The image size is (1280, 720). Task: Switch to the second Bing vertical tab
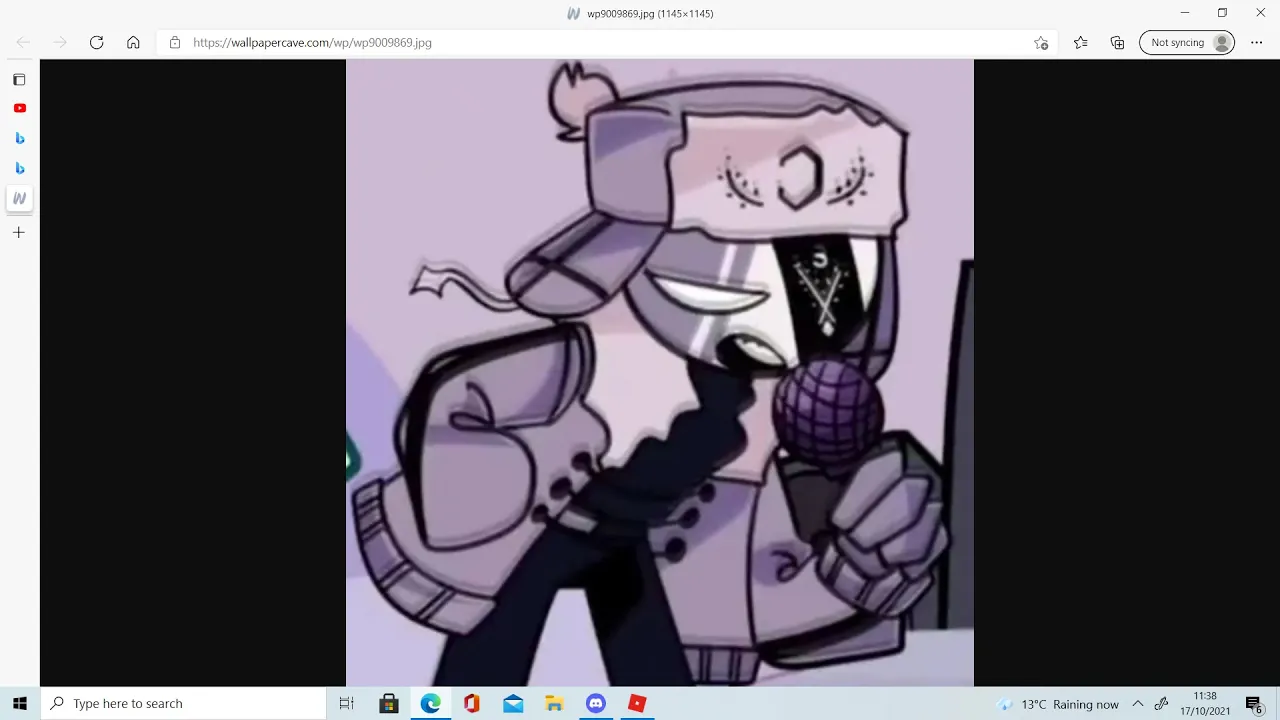point(19,168)
